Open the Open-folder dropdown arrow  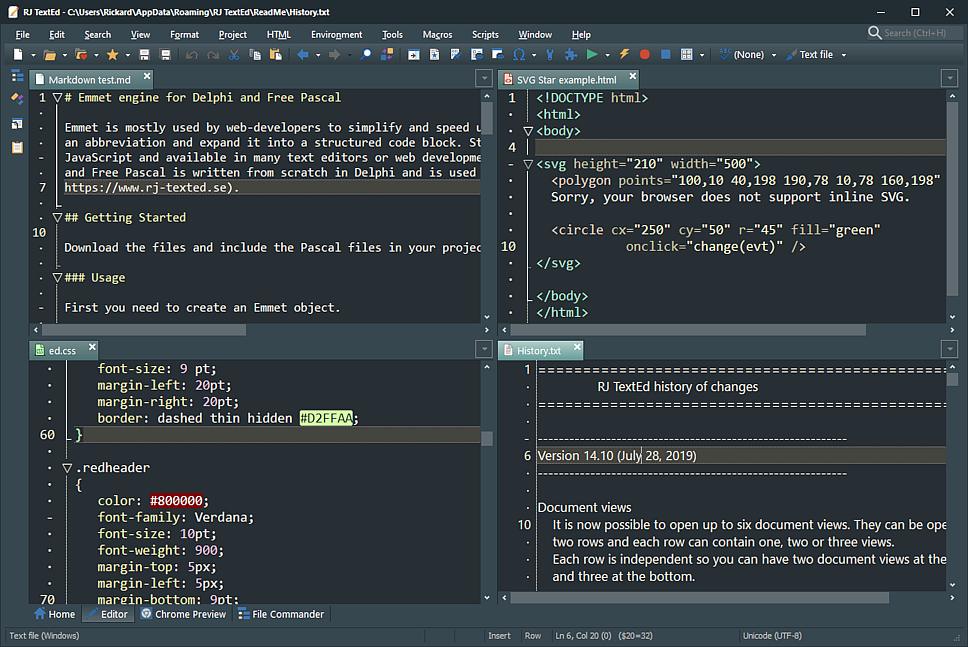tap(64, 55)
